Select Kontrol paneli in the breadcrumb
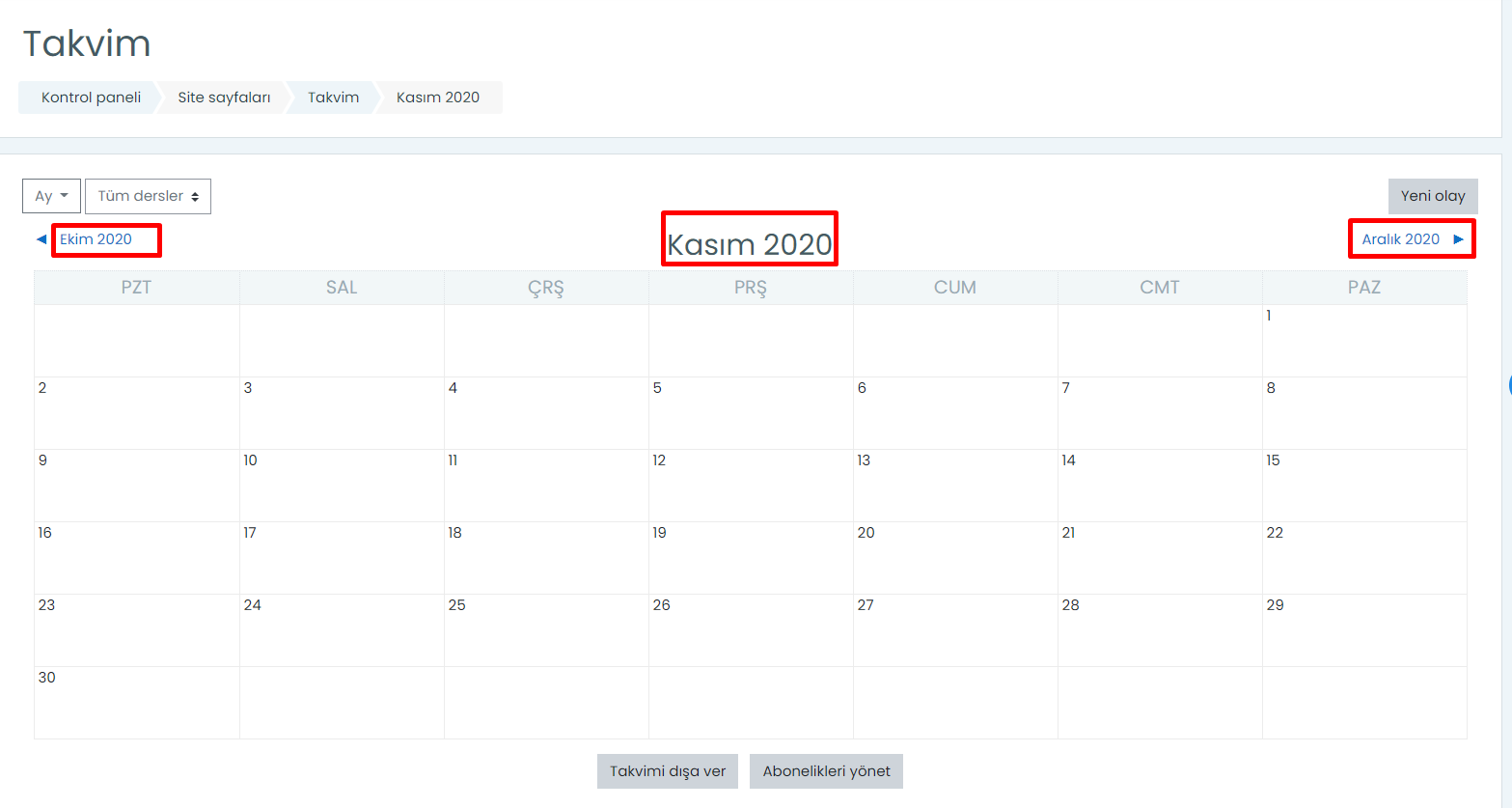 91,98
